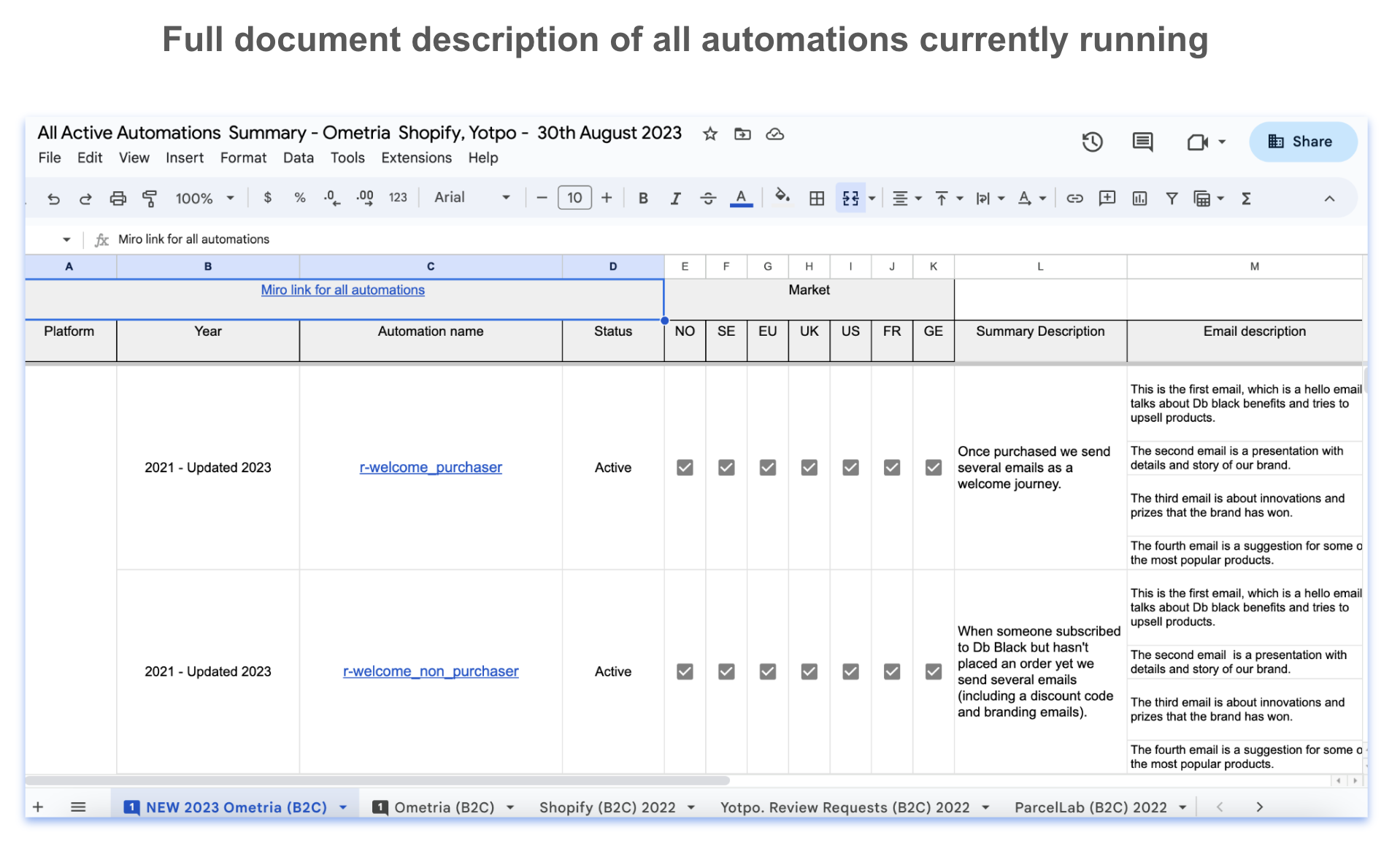Open the text color picker

pyautogui.click(x=741, y=198)
